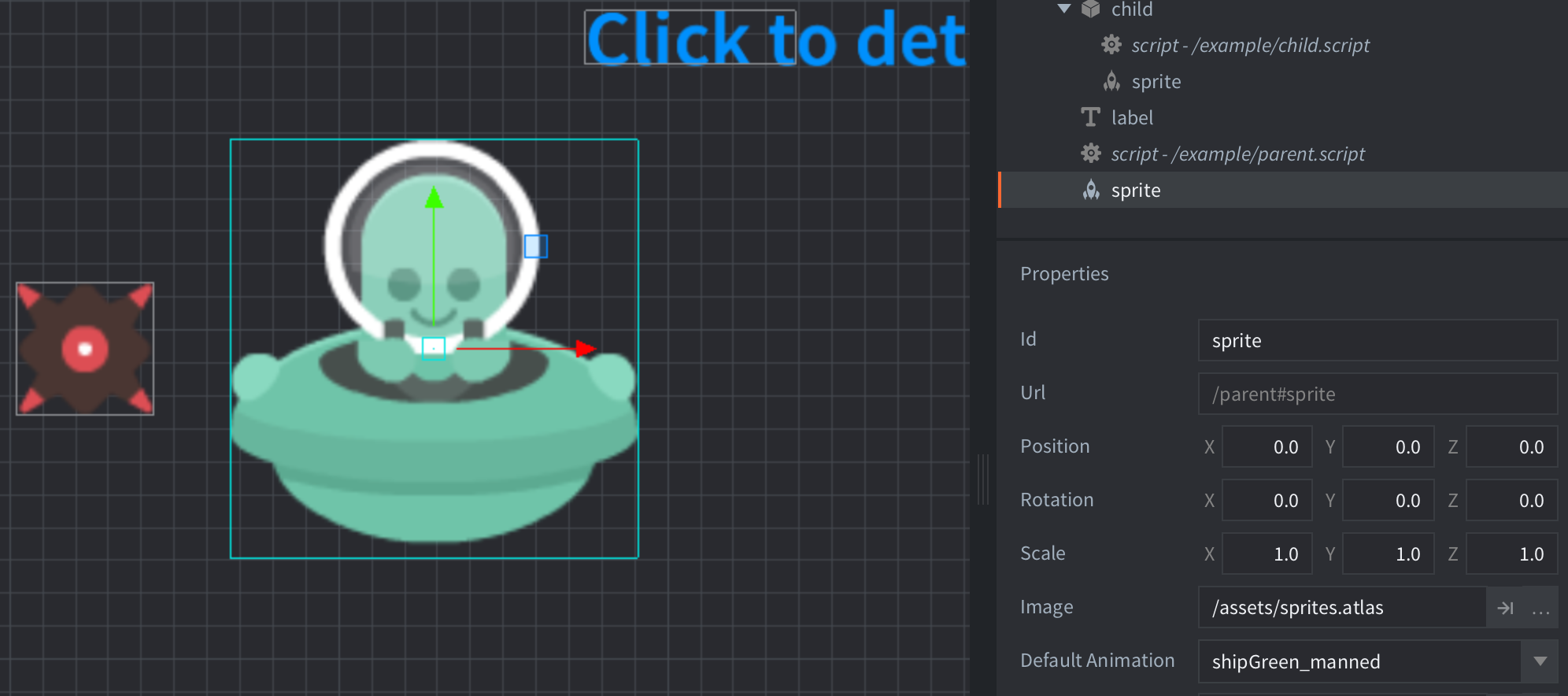Edit Position Y value field
The image size is (1568, 696).
[1388, 446]
